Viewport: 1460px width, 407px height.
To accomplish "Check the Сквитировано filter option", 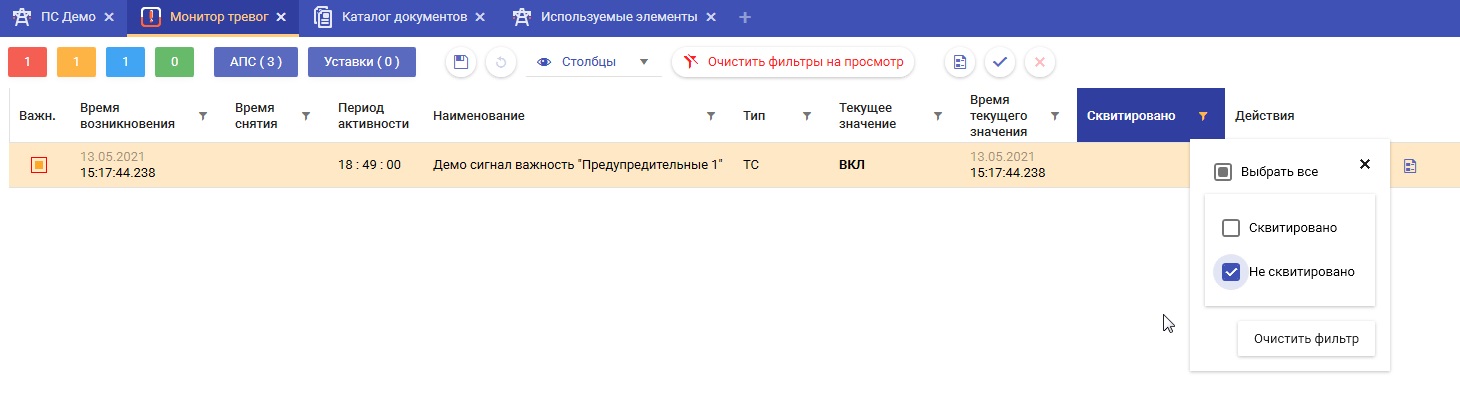I will click(x=1232, y=228).
